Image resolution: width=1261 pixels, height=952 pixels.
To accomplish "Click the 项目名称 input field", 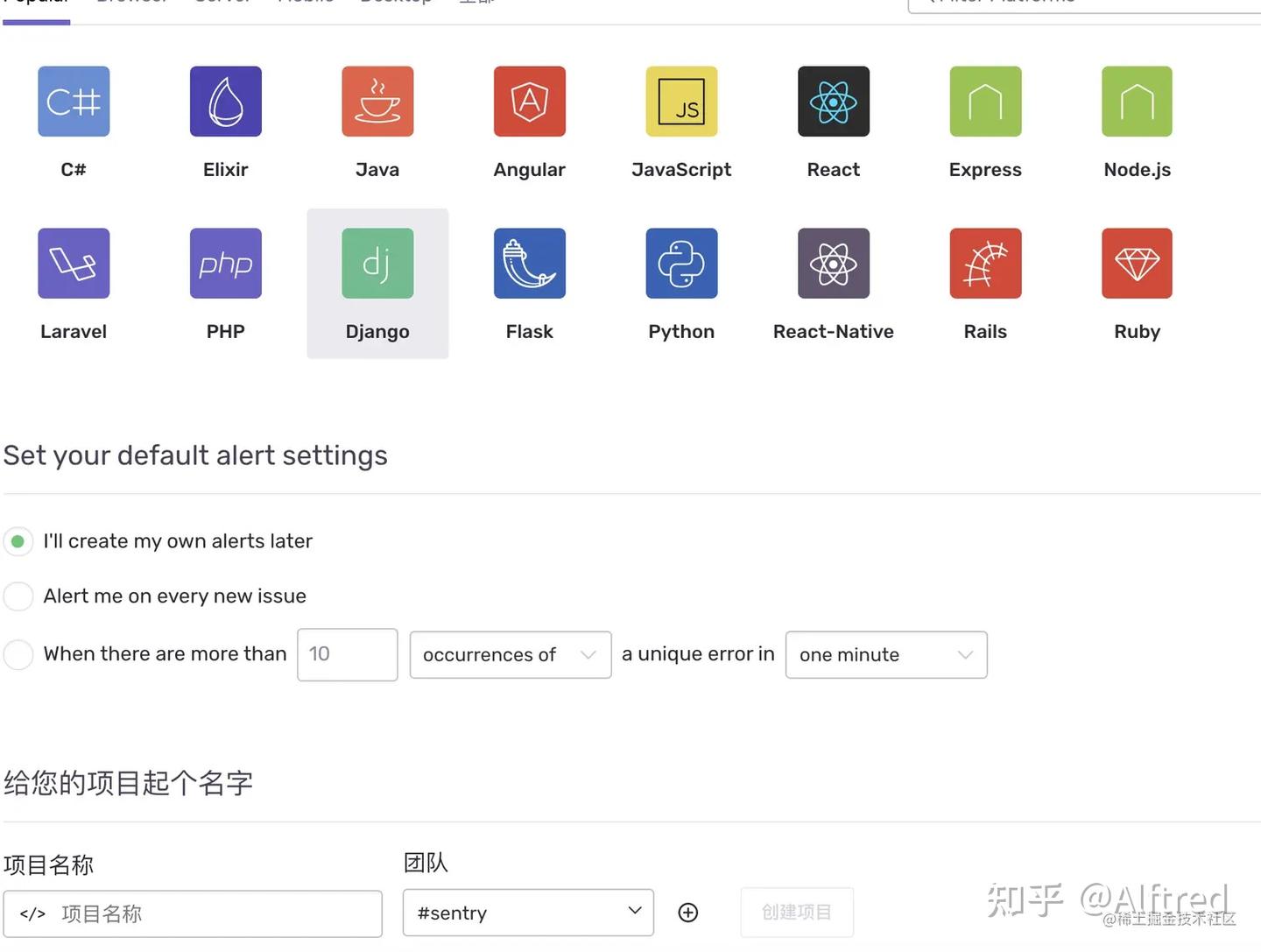I will tap(193, 913).
